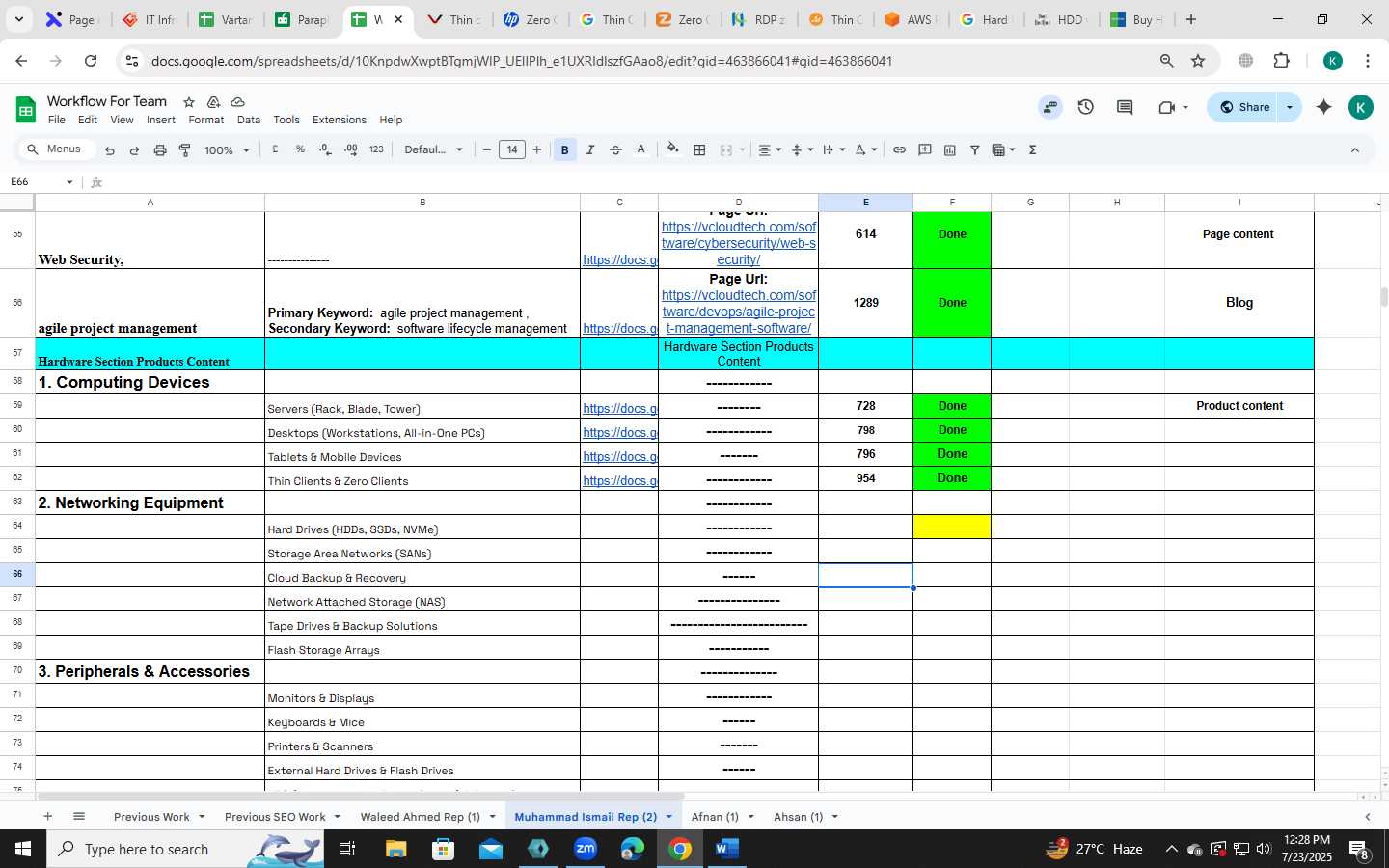Image resolution: width=1389 pixels, height=868 pixels.
Task: Open the comments panel icon
Action: [x=1125, y=107]
